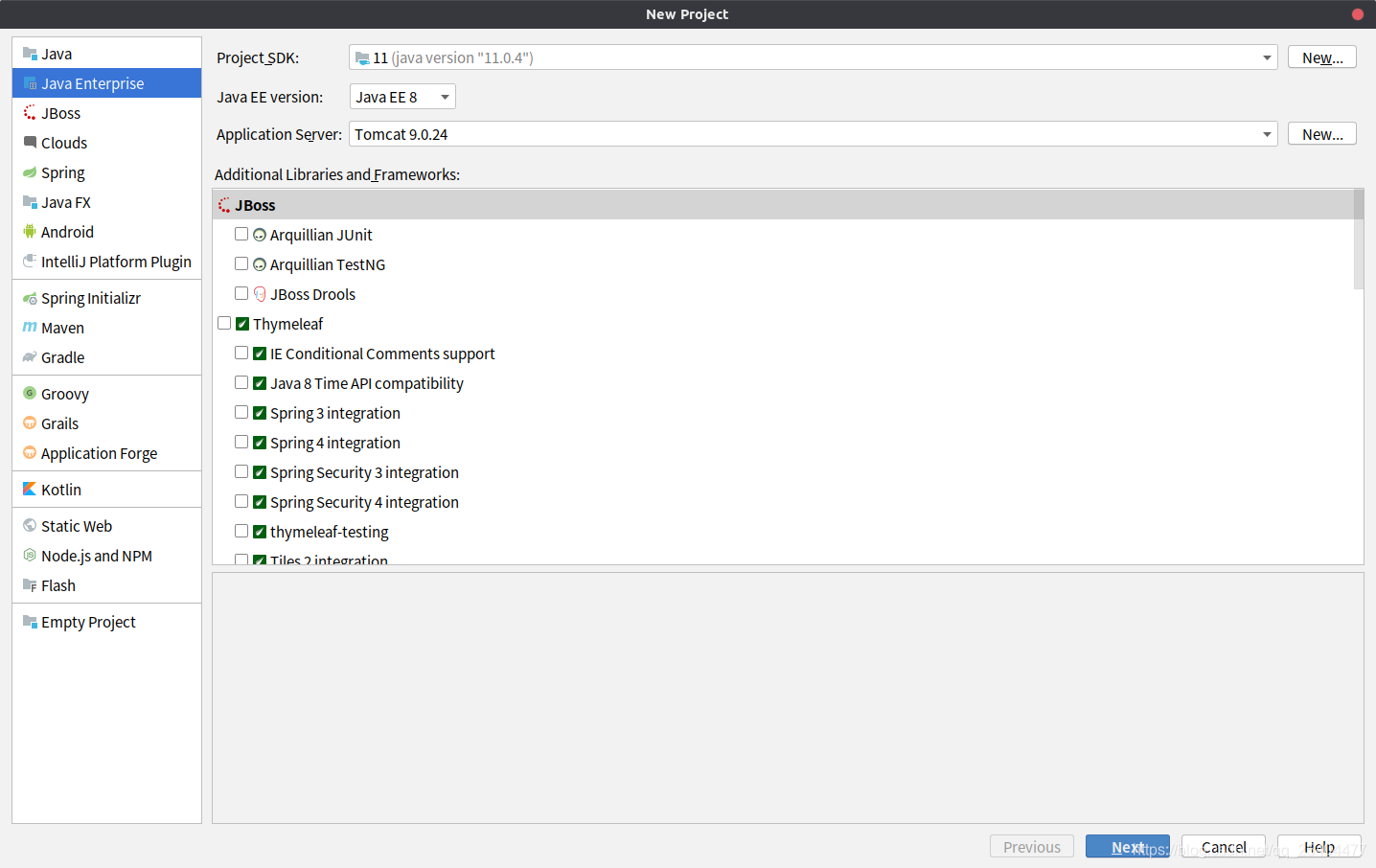1376x868 pixels.
Task: Tick Java 8 Time API compatibility checkbox
Action: point(241,382)
